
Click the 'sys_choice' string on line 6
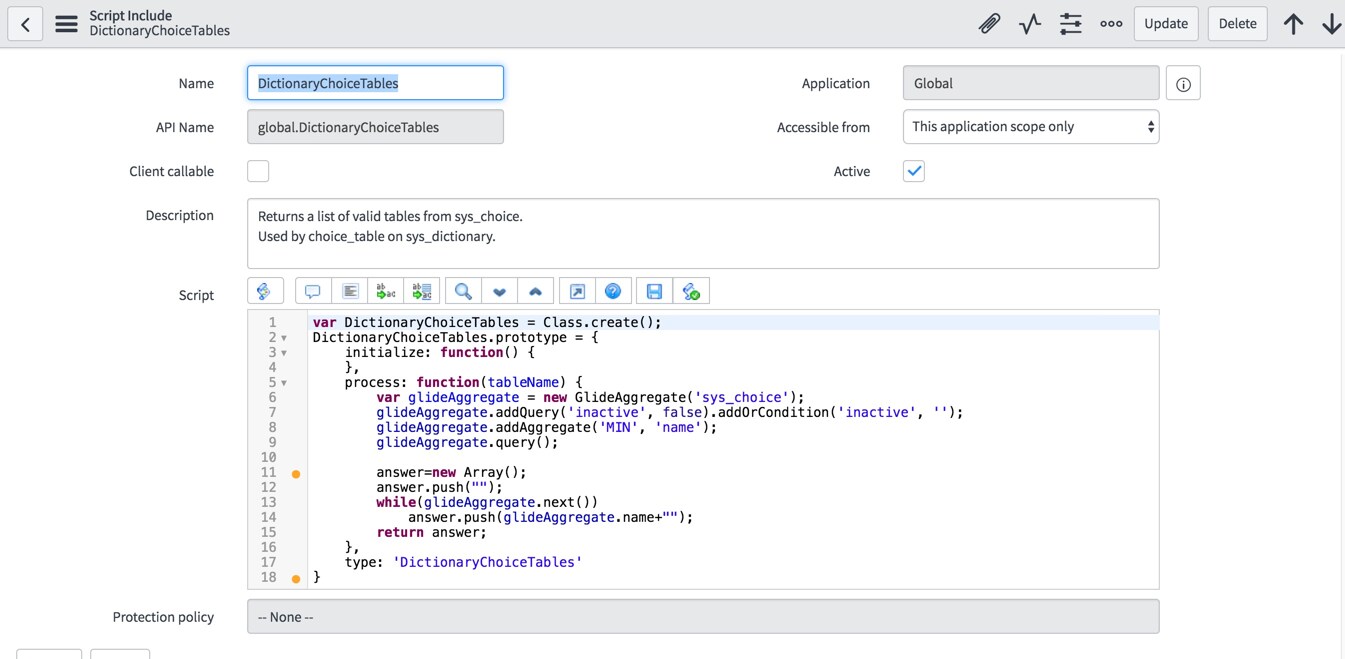tap(740, 397)
